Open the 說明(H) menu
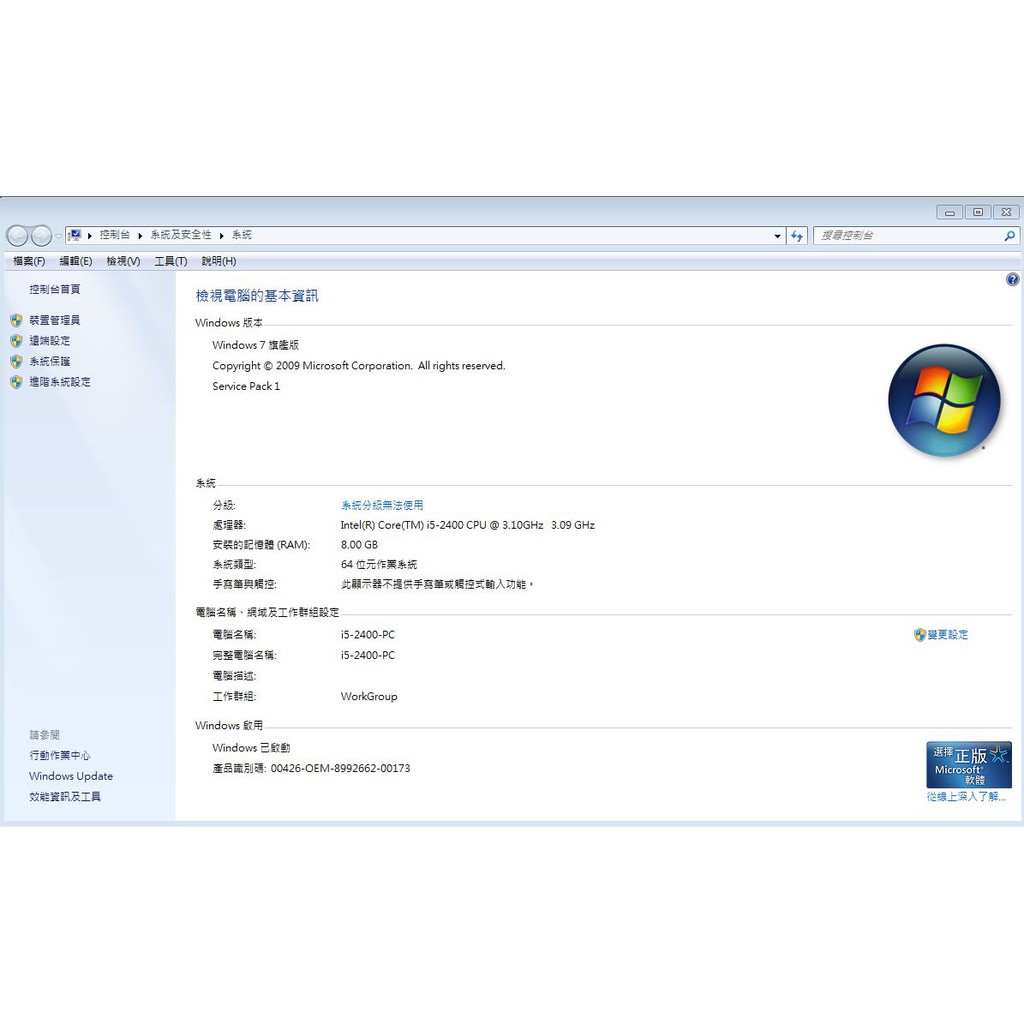The image size is (1024, 1024). click(219, 261)
